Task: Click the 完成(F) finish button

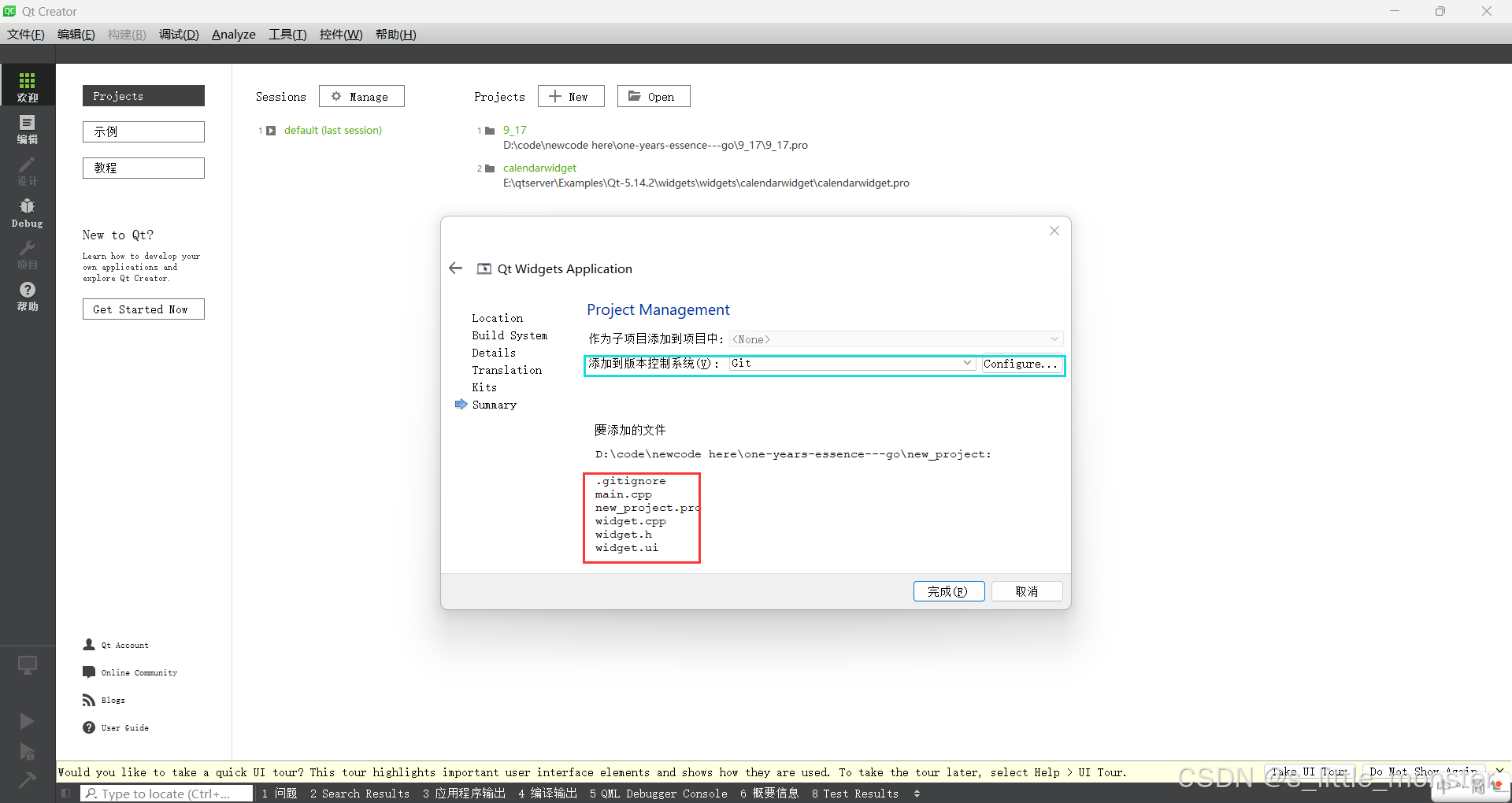Action: [949, 591]
